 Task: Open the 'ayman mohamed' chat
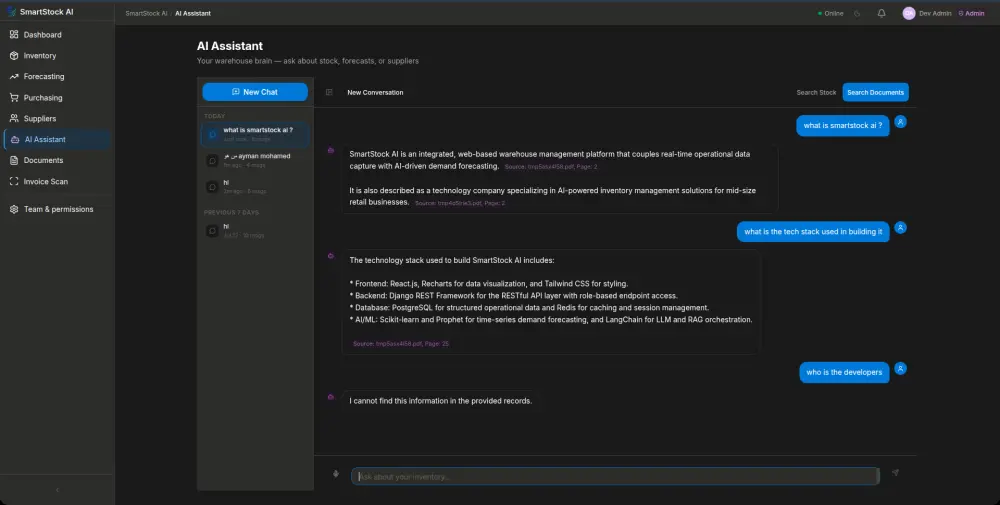pos(255,160)
